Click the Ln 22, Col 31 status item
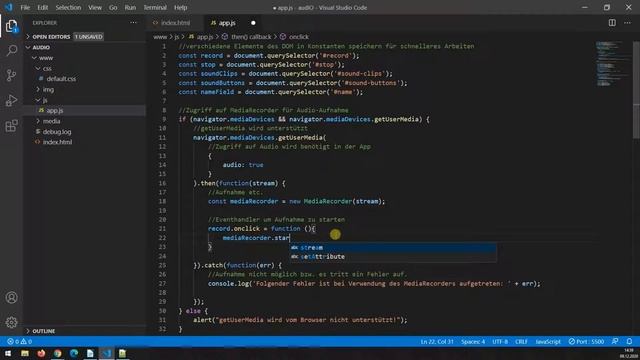Viewport: 640px width, 360px height. [x=437, y=342]
